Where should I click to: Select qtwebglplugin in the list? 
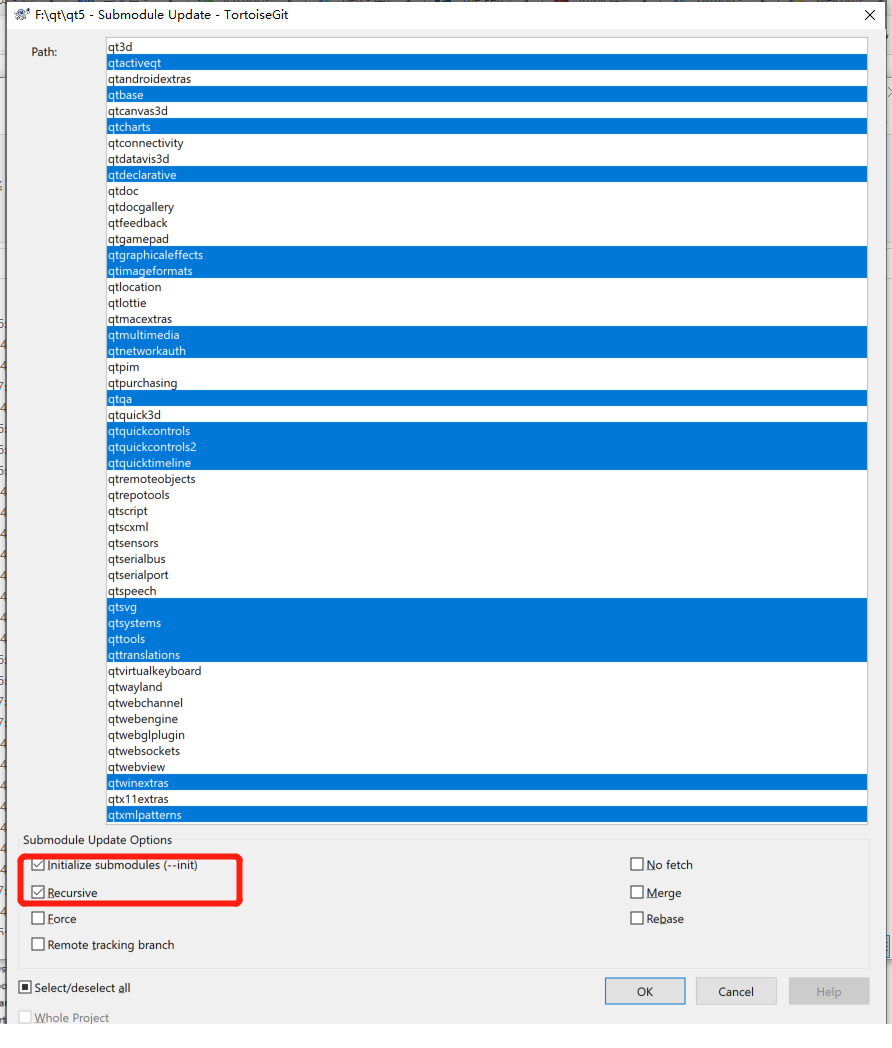[x=486, y=735]
